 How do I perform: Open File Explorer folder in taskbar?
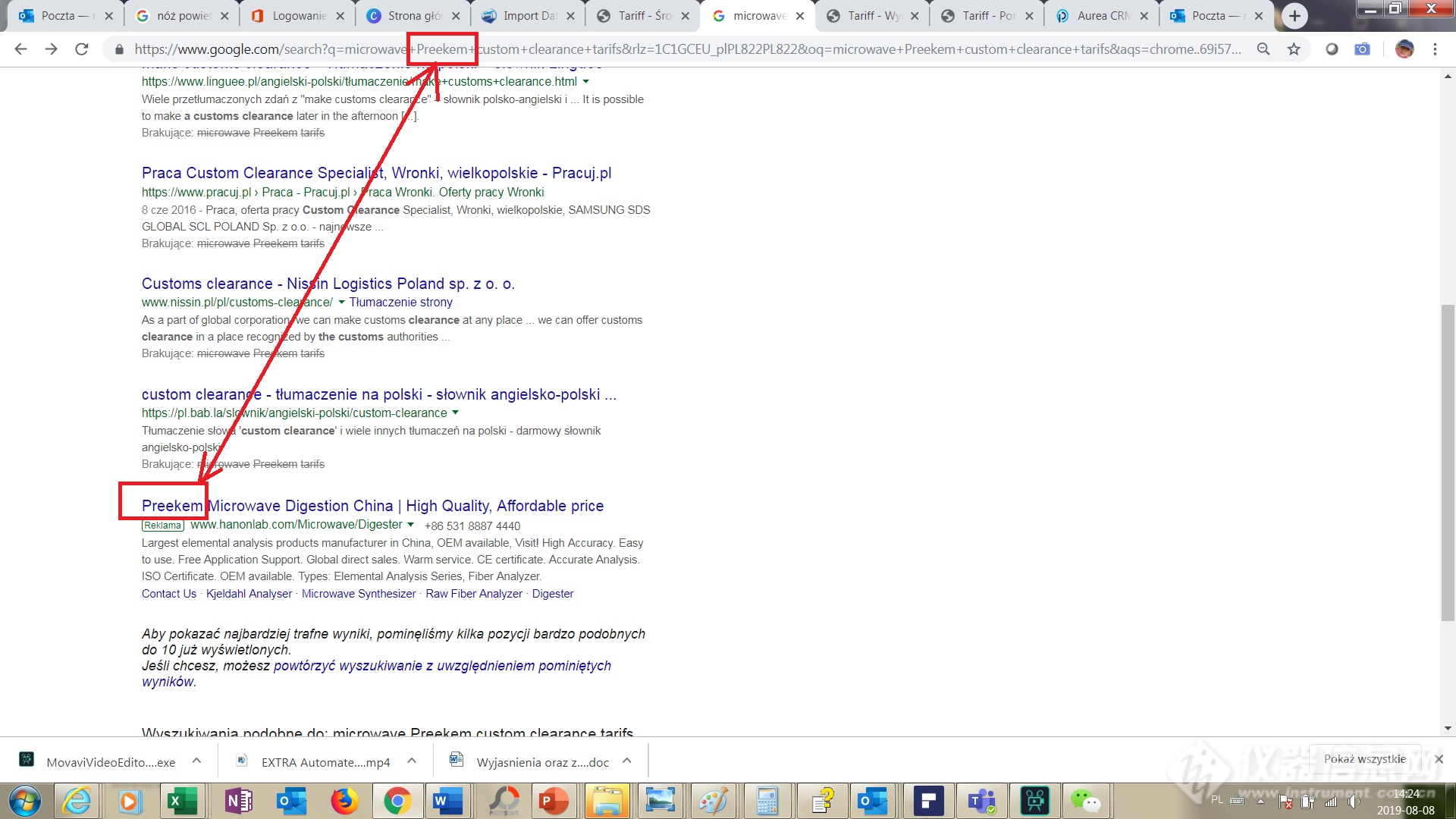(x=607, y=801)
